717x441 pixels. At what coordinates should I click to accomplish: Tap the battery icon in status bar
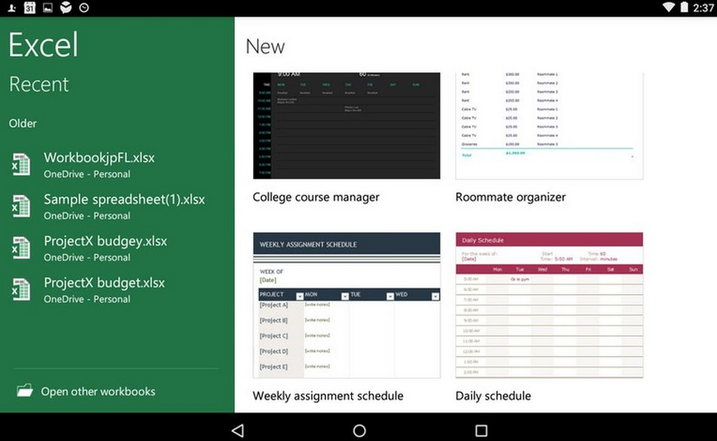coord(684,7)
